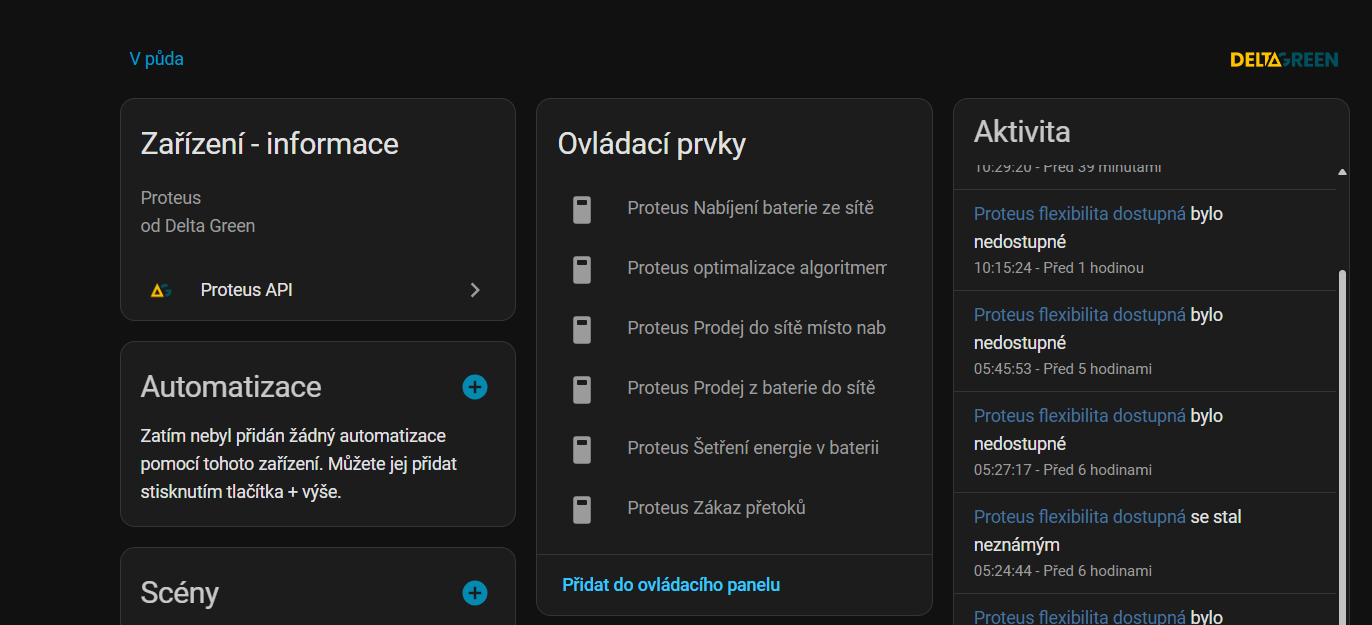This screenshot has height=625, width=1372.
Task: Click Přidat do ovládacího panelu
Action: pos(671,585)
